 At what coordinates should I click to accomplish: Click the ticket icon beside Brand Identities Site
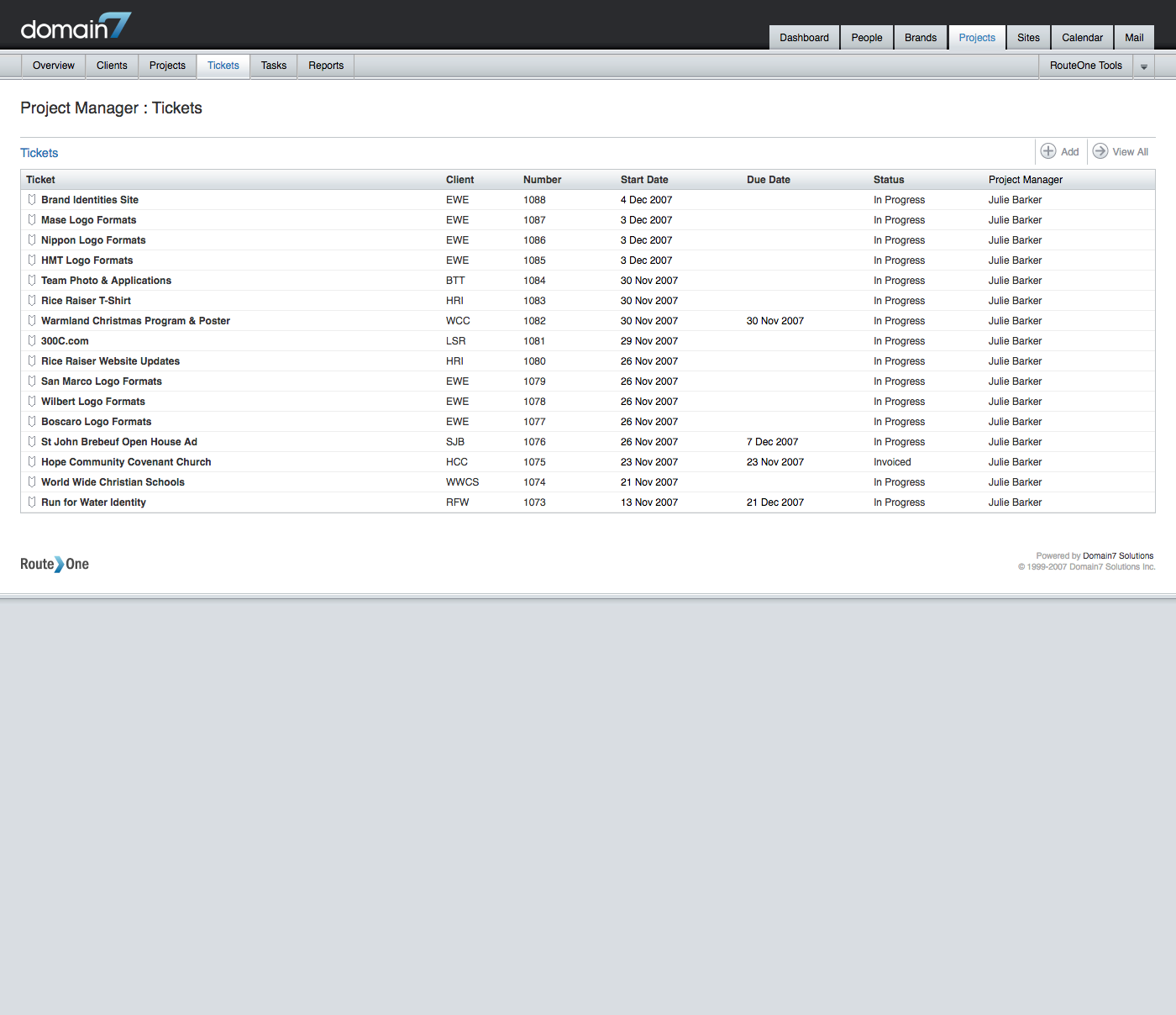pos(32,200)
